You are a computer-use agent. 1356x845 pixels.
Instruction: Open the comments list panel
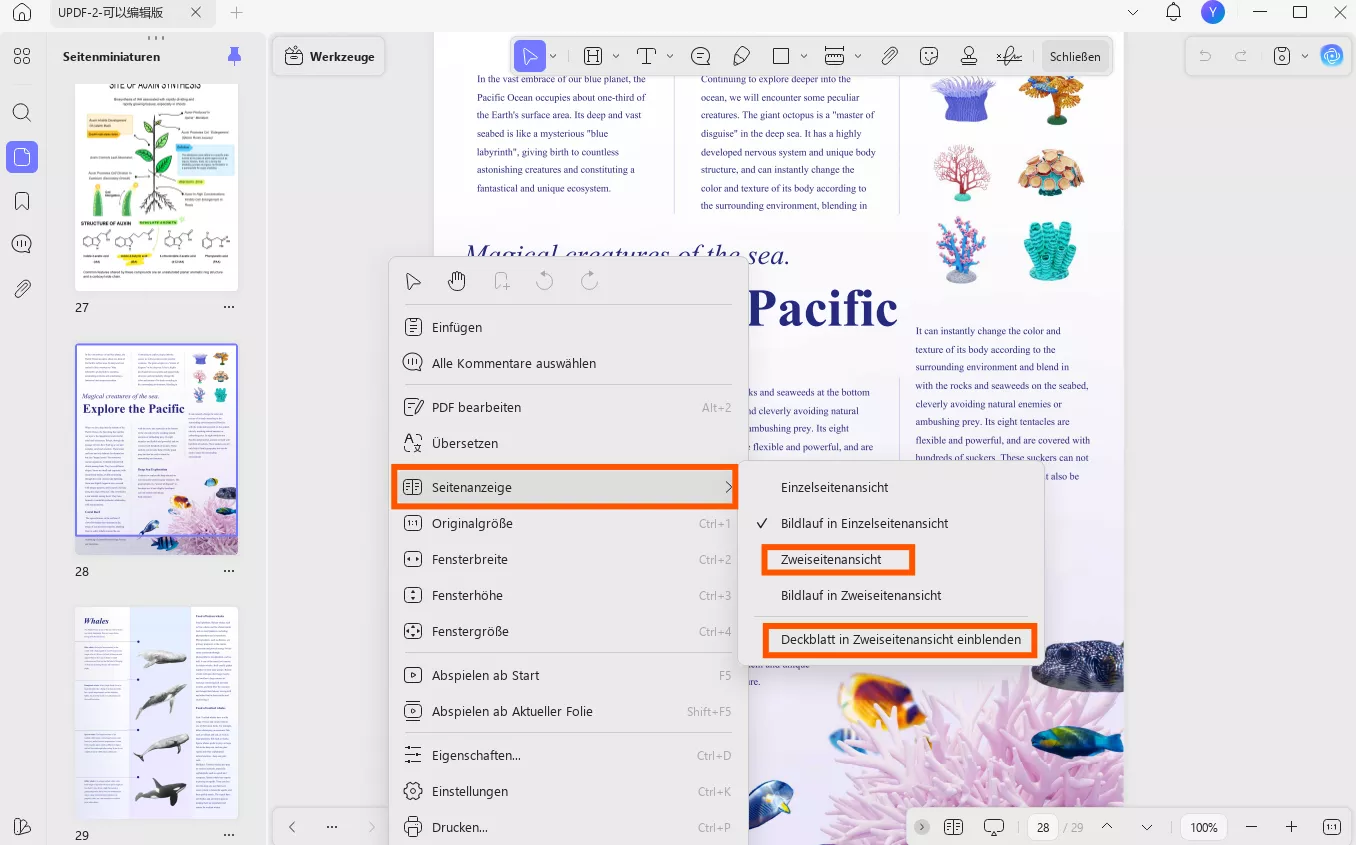click(x=22, y=245)
